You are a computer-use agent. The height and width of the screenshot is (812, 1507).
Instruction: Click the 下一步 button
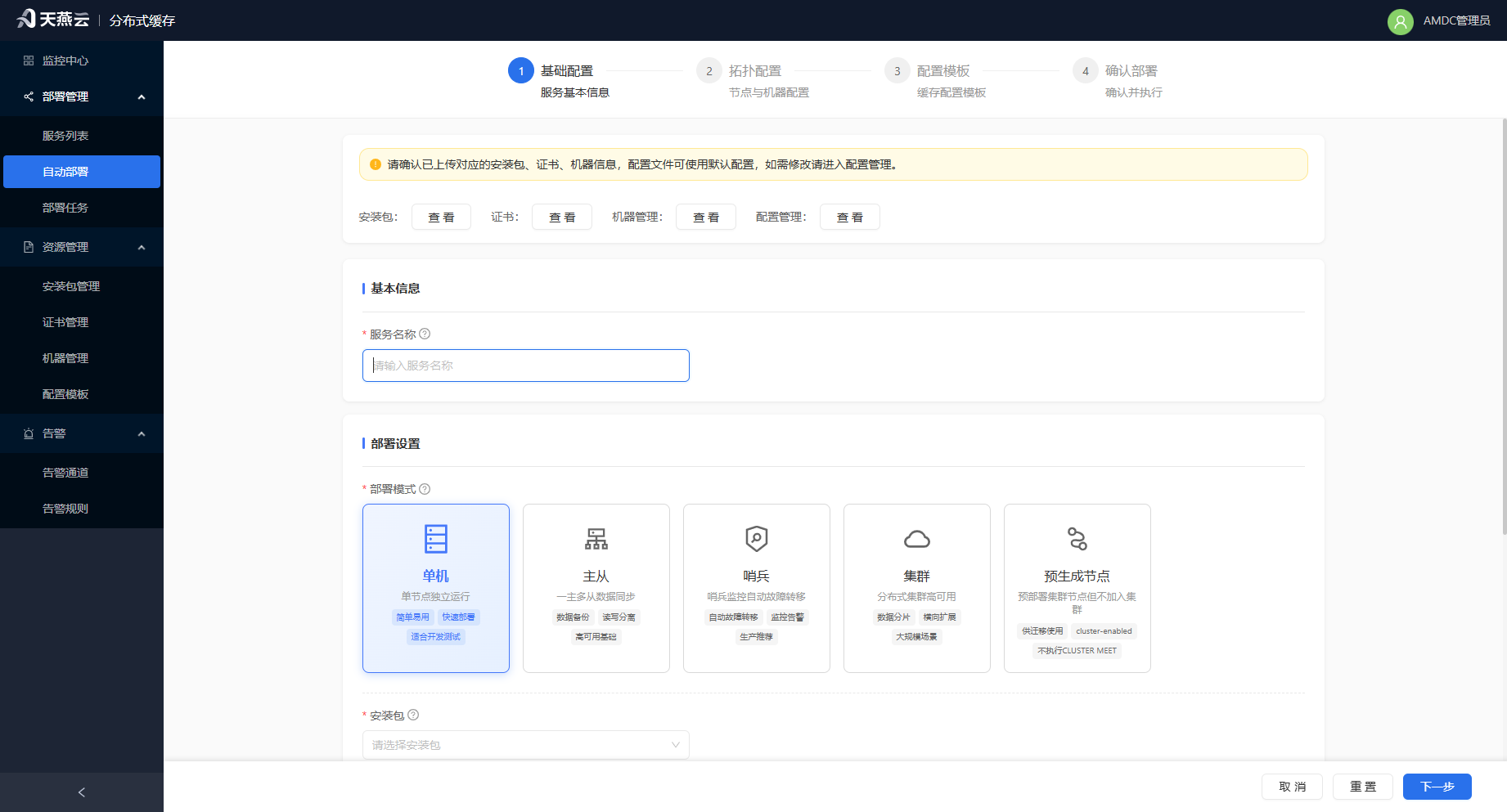[1437, 787]
